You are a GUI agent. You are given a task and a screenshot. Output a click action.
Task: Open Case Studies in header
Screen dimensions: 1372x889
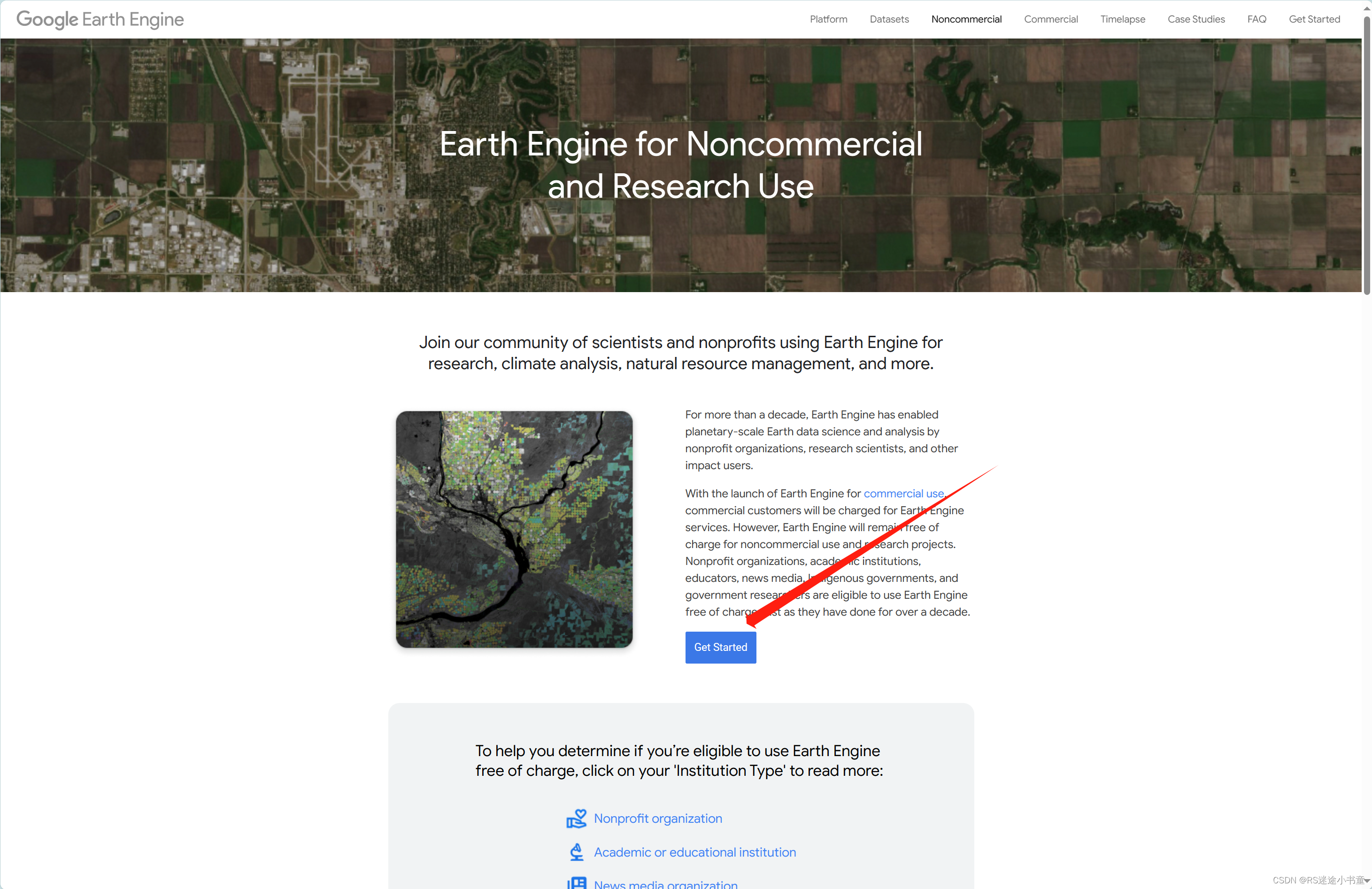coord(1195,19)
